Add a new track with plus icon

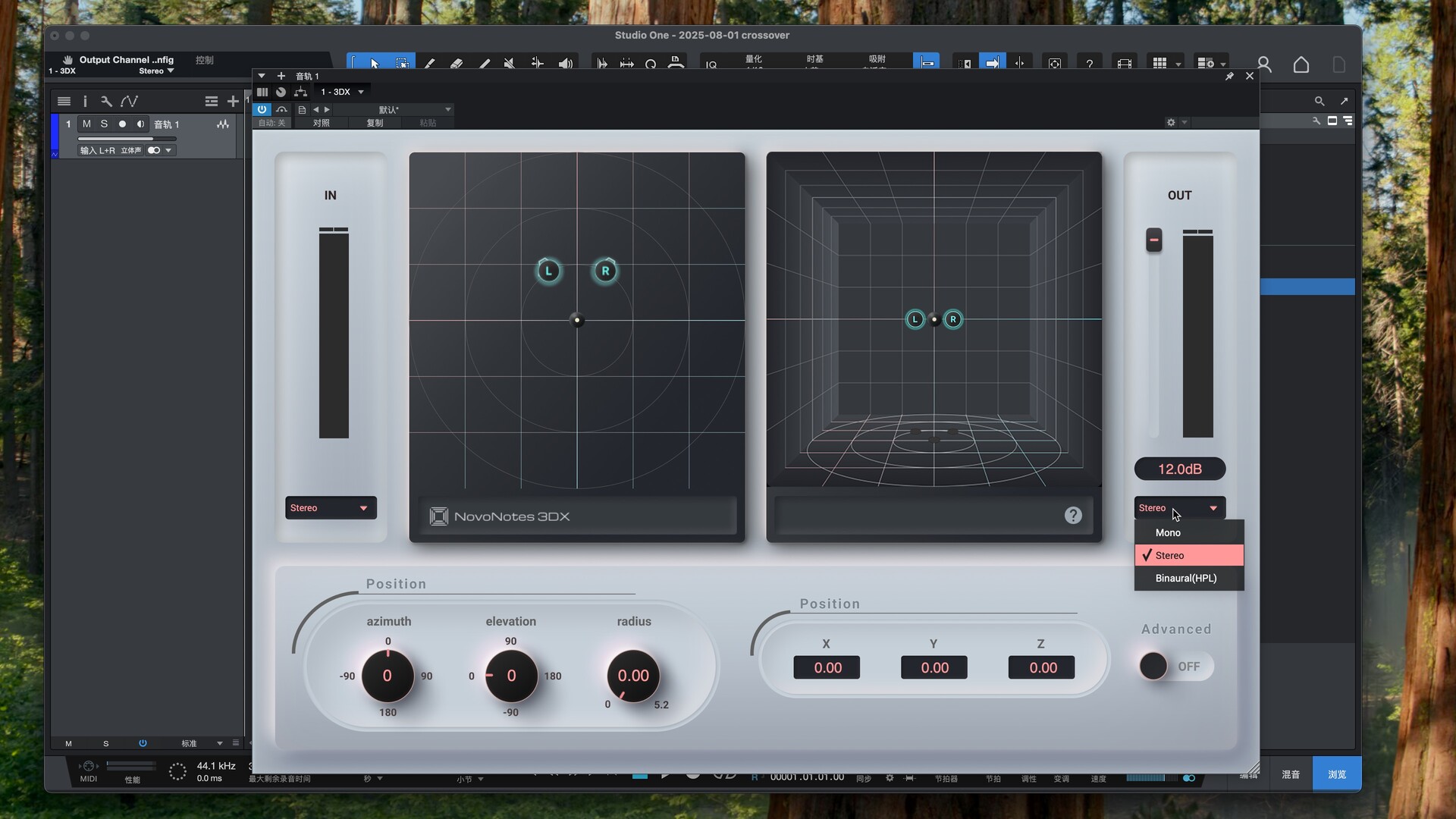tap(233, 101)
